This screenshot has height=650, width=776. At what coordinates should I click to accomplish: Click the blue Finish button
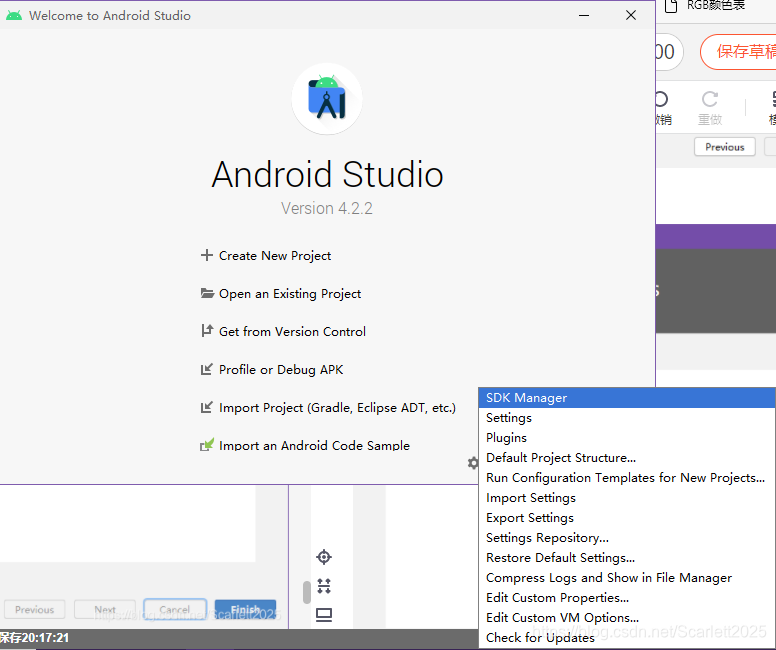tap(245, 609)
